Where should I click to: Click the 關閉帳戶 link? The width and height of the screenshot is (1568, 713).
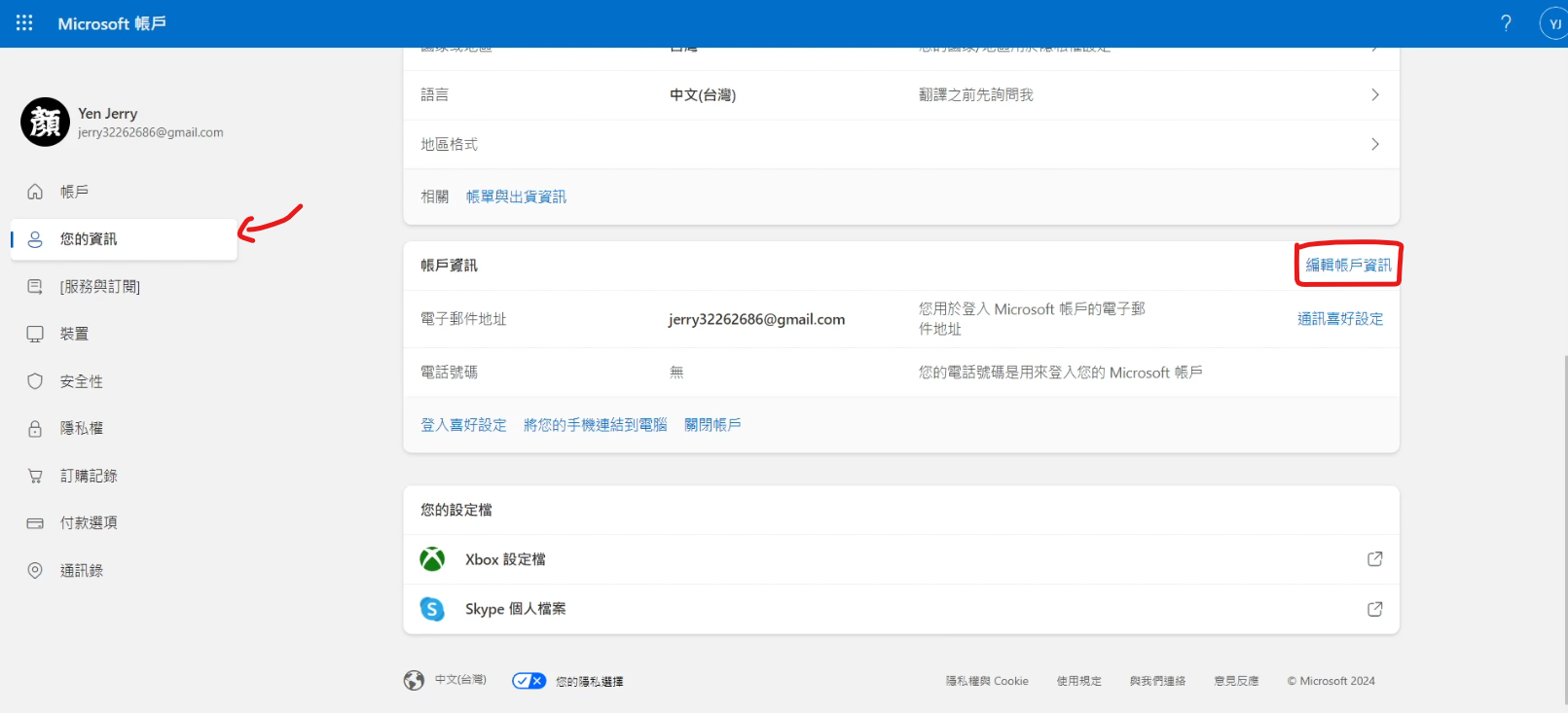[x=712, y=425]
